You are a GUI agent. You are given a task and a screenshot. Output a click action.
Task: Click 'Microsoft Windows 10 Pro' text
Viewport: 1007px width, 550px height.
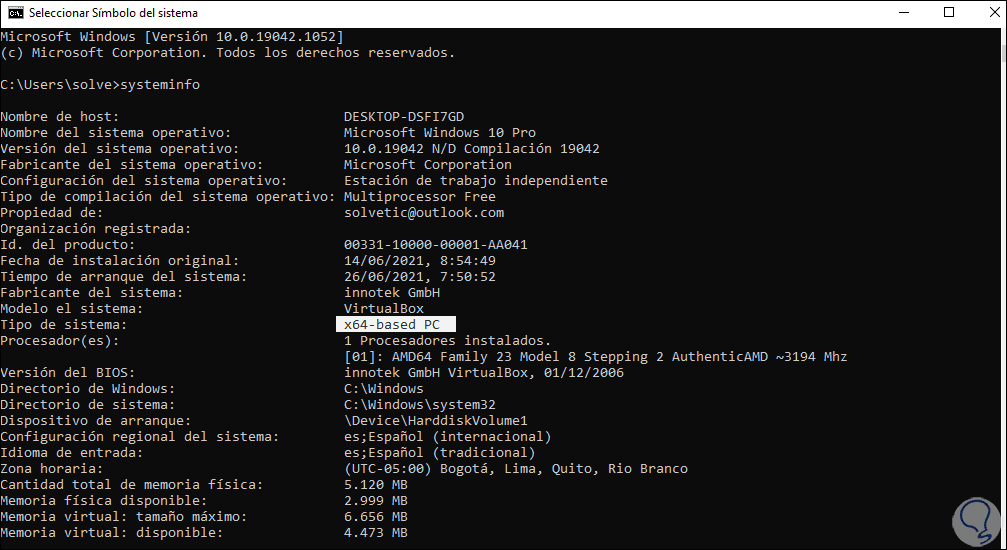point(440,133)
